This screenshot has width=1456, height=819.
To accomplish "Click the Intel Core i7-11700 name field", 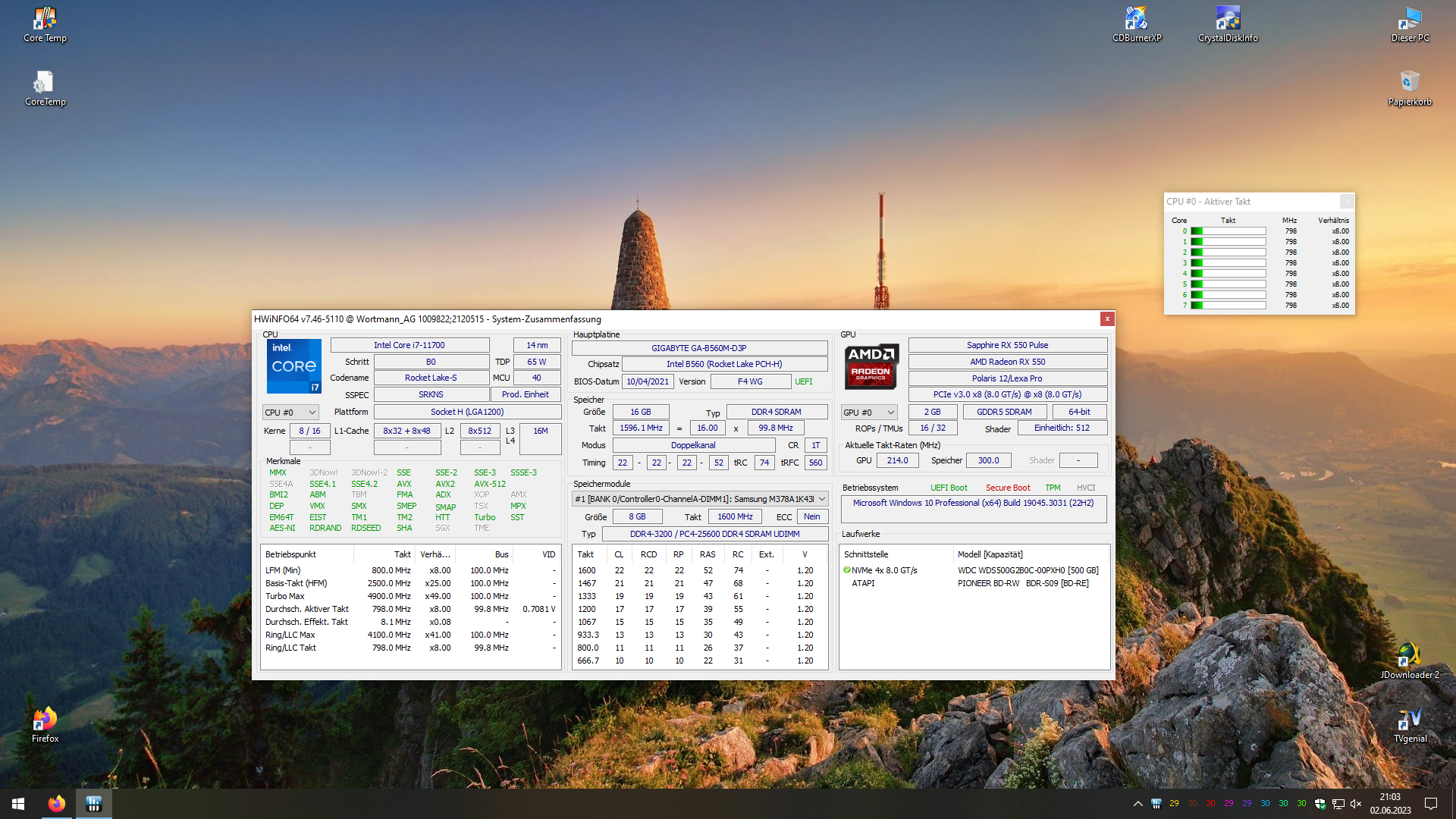I will click(x=409, y=345).
